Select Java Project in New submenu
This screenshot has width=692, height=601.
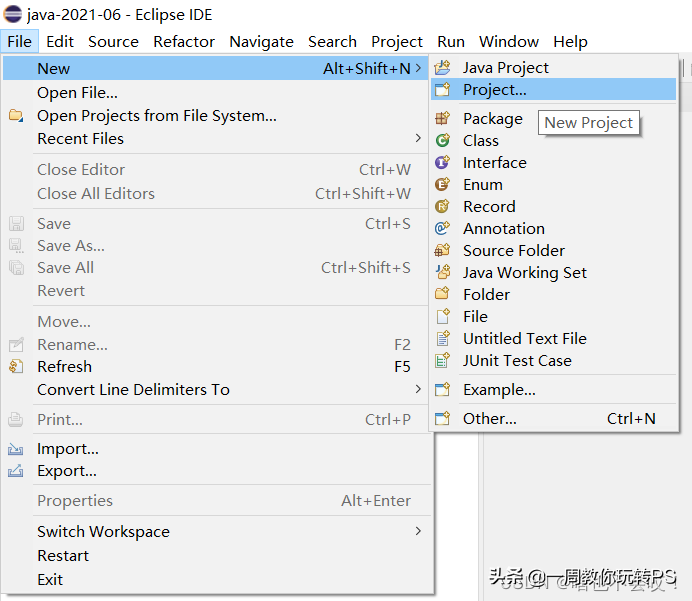pyautogui.click(x=553, y=68)
